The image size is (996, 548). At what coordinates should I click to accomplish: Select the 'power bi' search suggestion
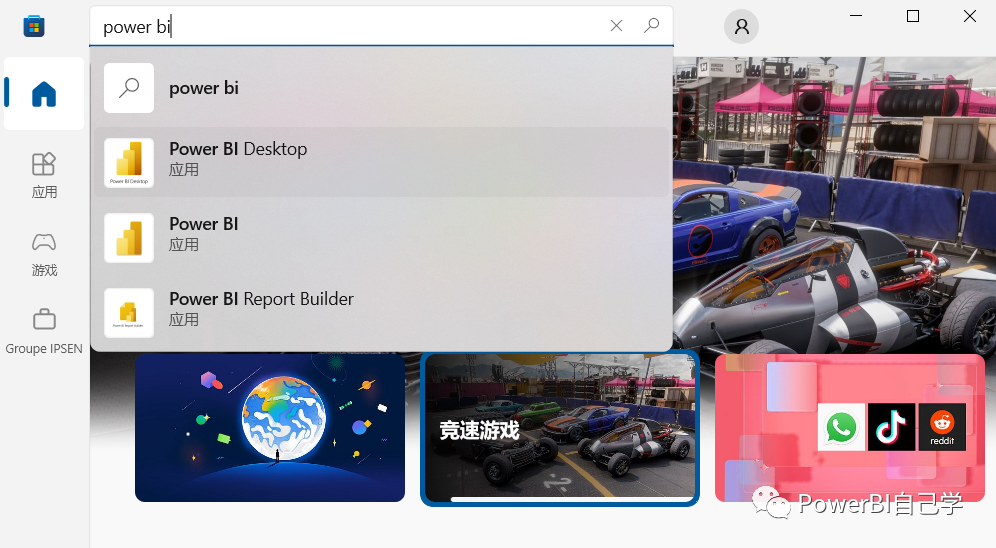tap(381, 88)
